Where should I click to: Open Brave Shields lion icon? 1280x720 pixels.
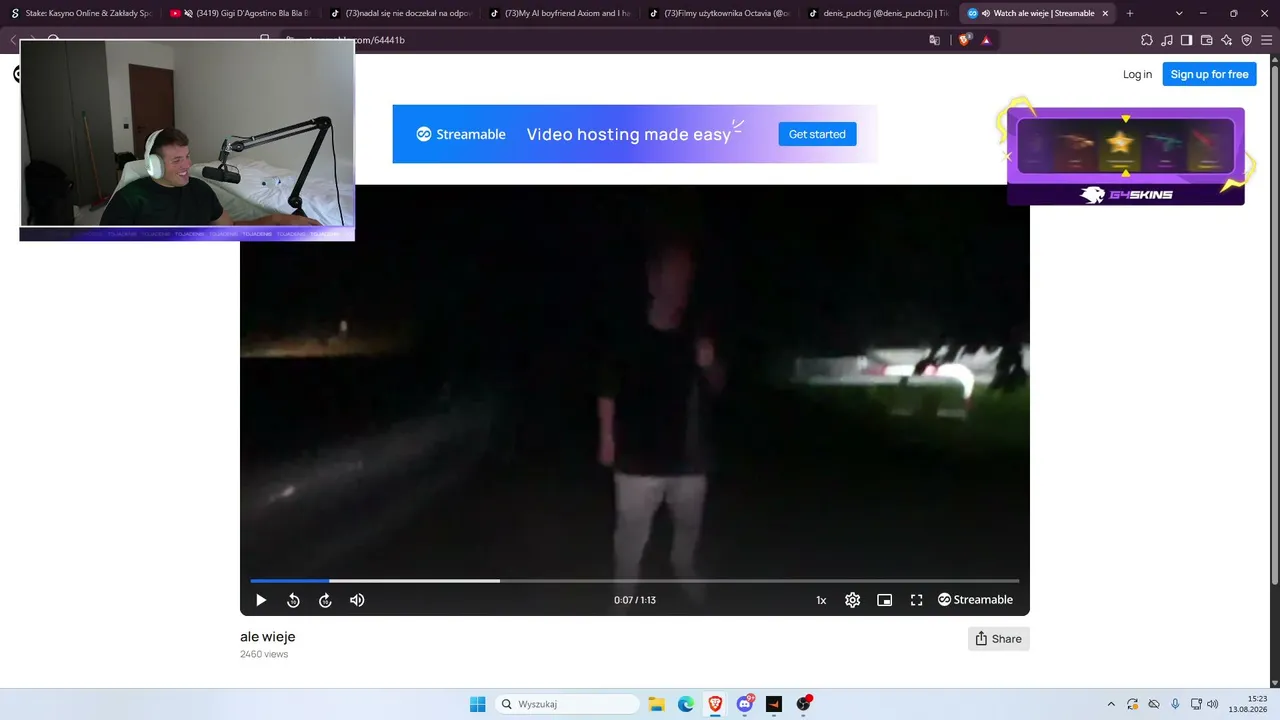pyautogui.click(x=965, y=40)
